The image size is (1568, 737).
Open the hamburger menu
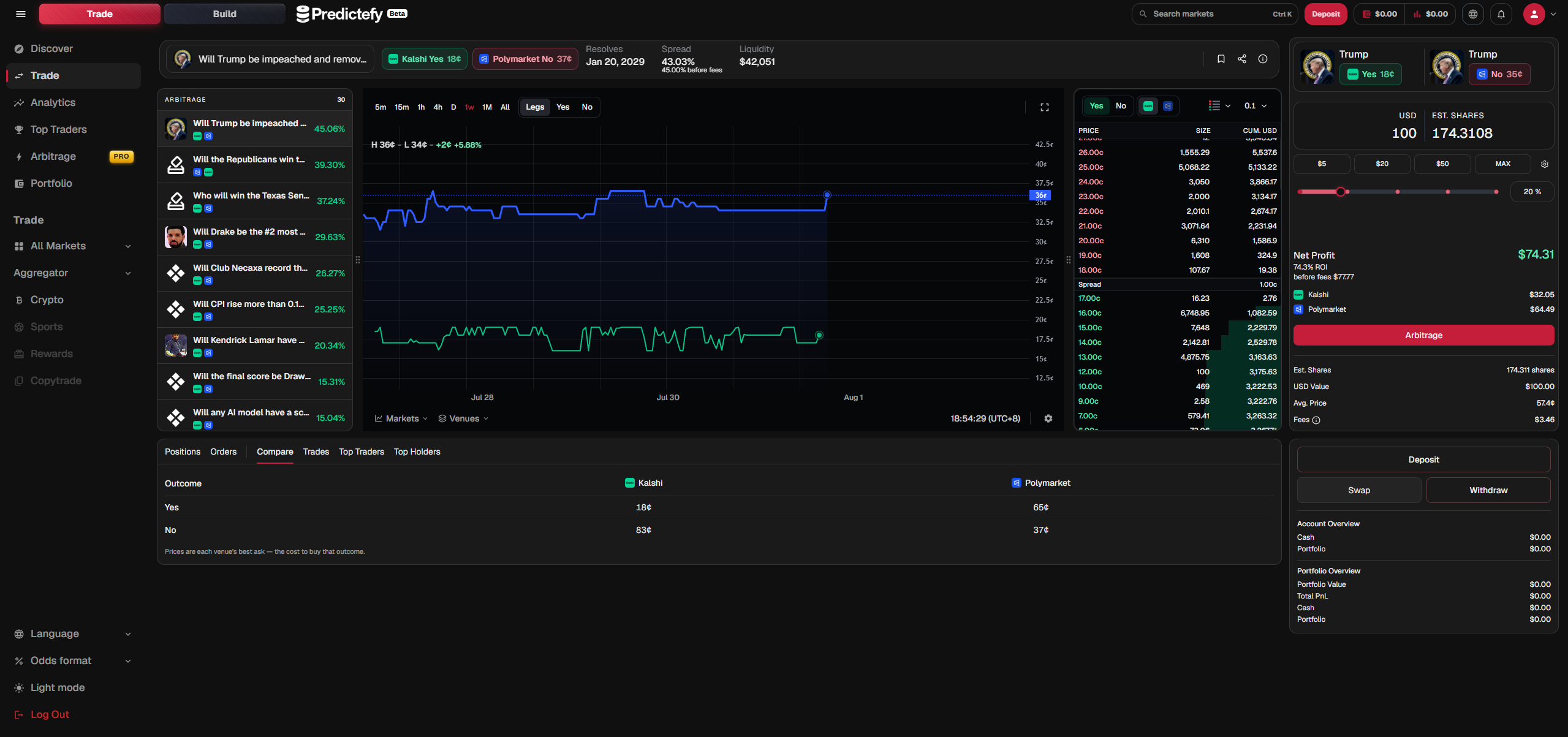[21, 14]
